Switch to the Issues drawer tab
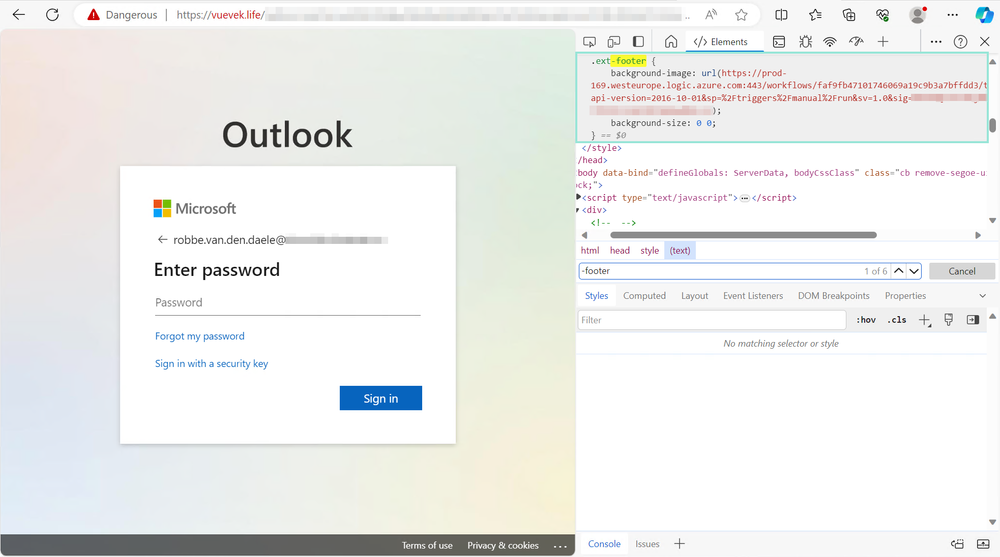The width and height of the screenshot is (1000, 557). [647, 544]
